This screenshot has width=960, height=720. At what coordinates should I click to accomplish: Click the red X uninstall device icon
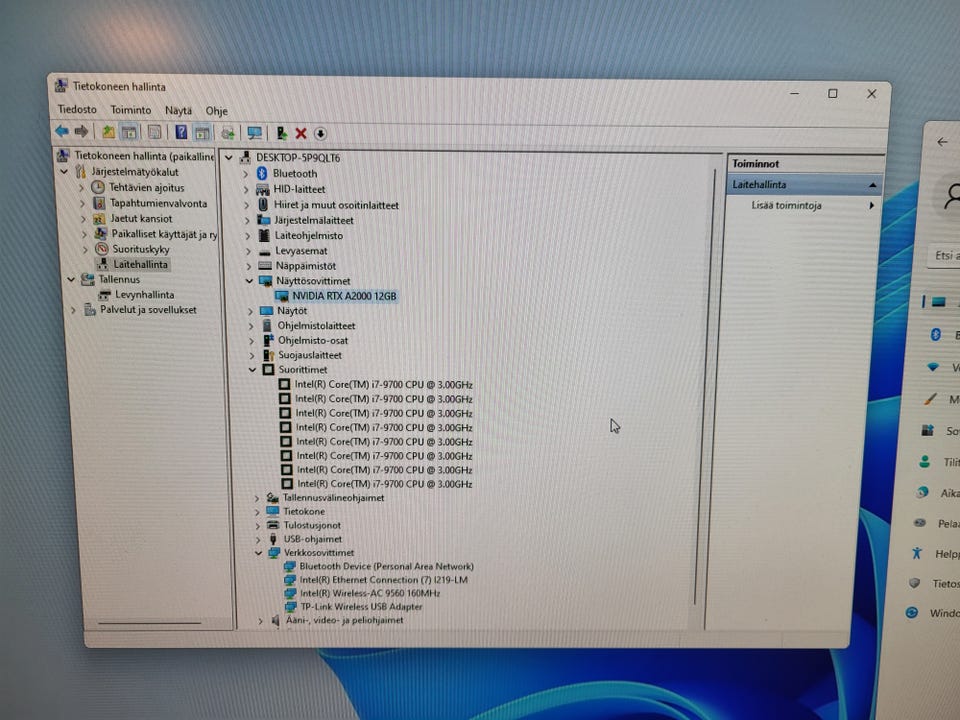[301, 133]
